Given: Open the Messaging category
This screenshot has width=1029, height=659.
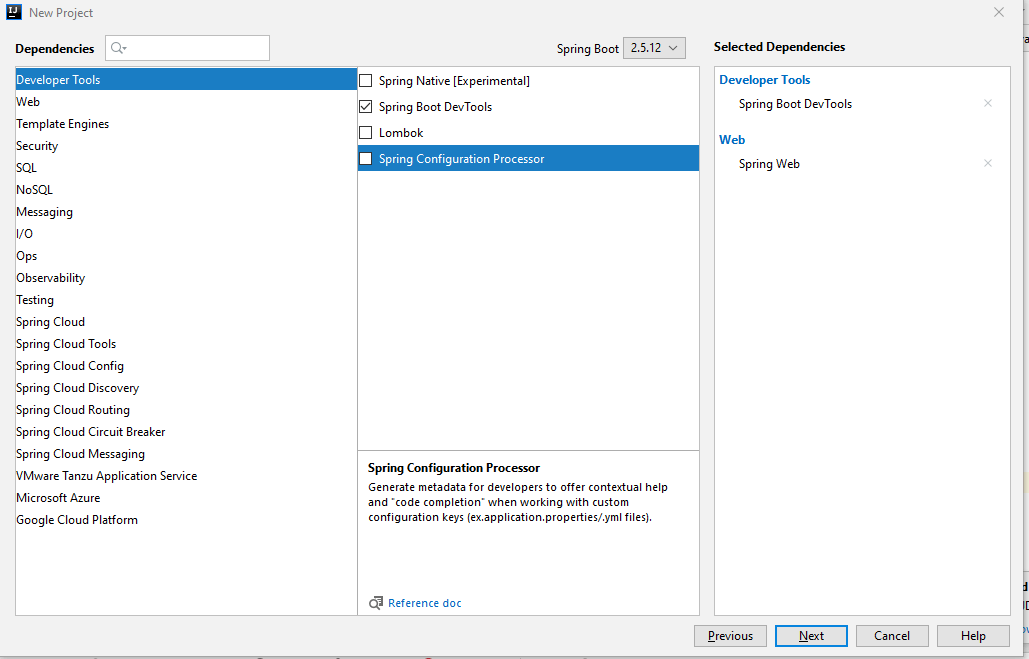Looking at the screenshot, I should 186,211.
